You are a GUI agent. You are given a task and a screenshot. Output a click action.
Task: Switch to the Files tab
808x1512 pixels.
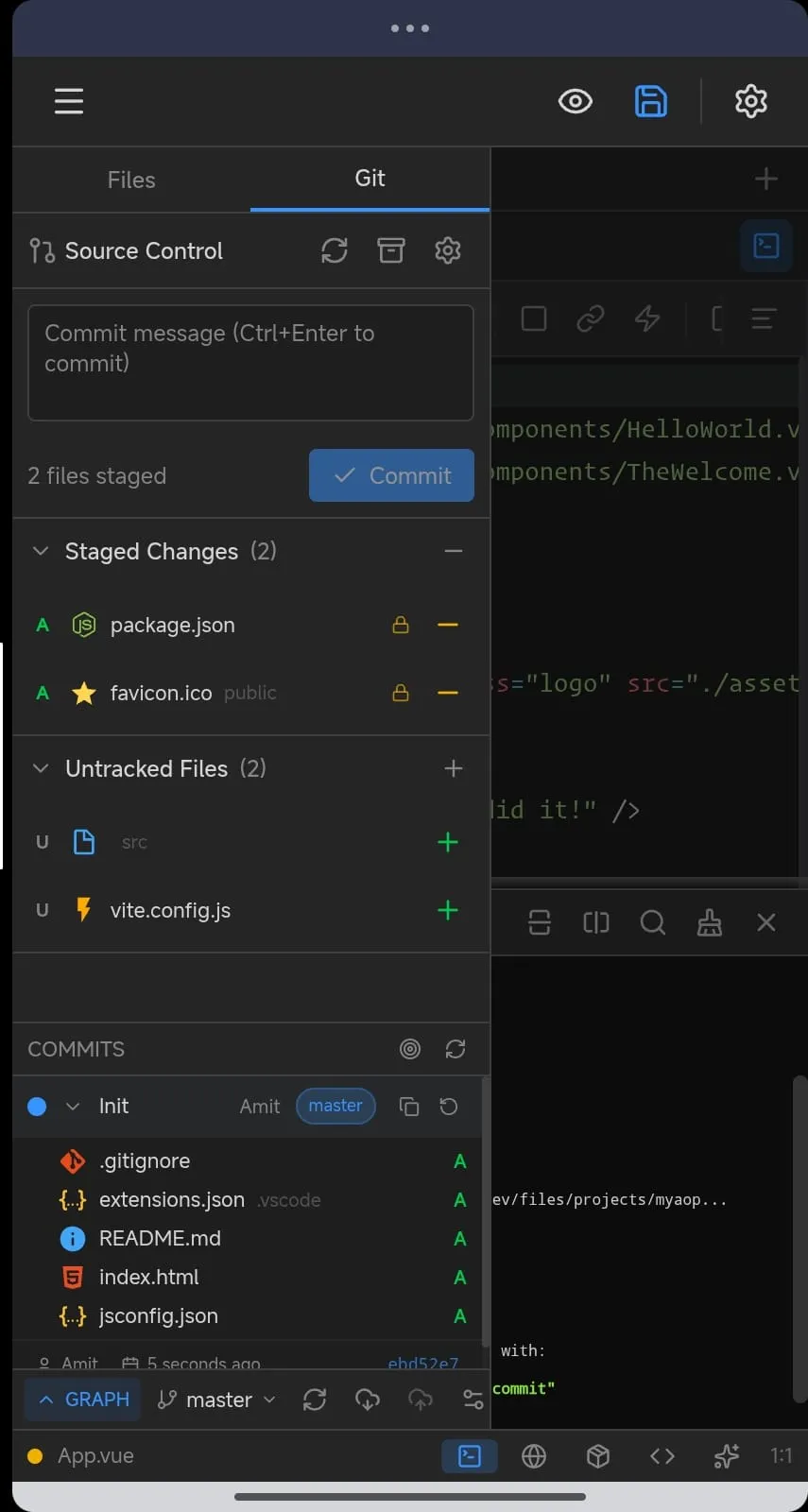coord(131,180)
